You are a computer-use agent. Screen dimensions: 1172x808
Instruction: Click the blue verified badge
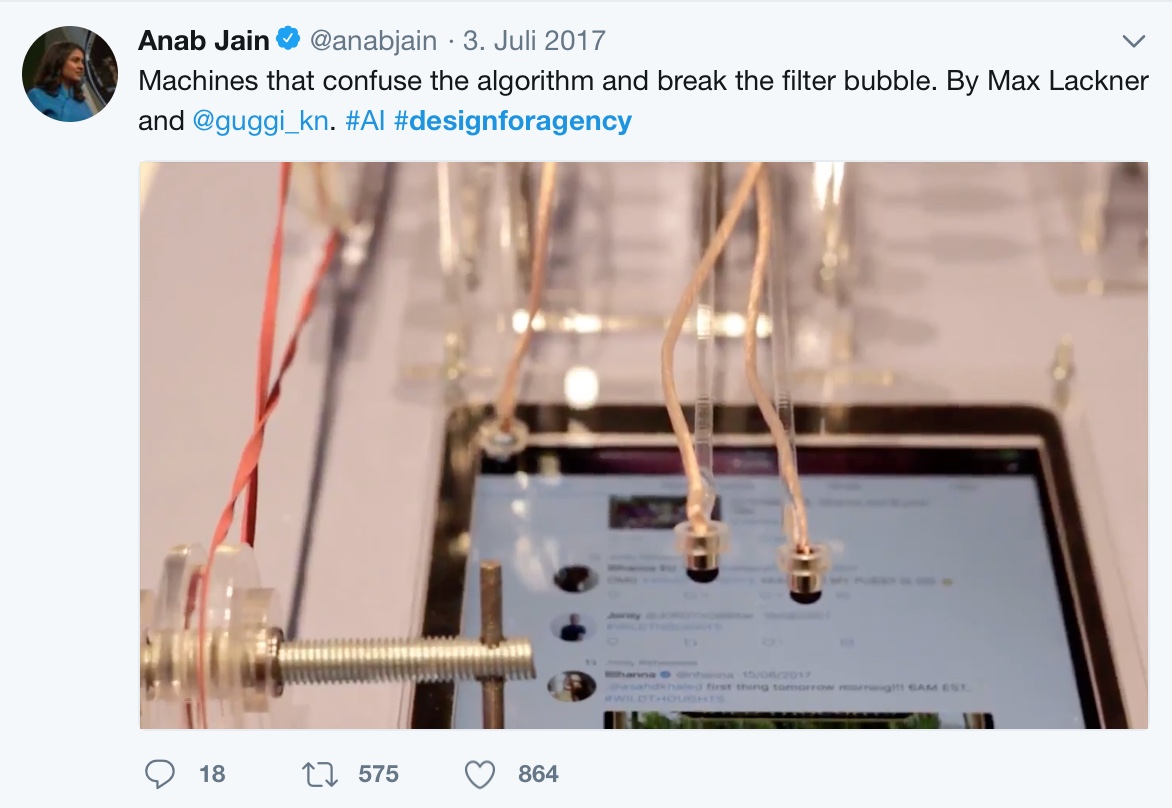(x=289, y=39)
